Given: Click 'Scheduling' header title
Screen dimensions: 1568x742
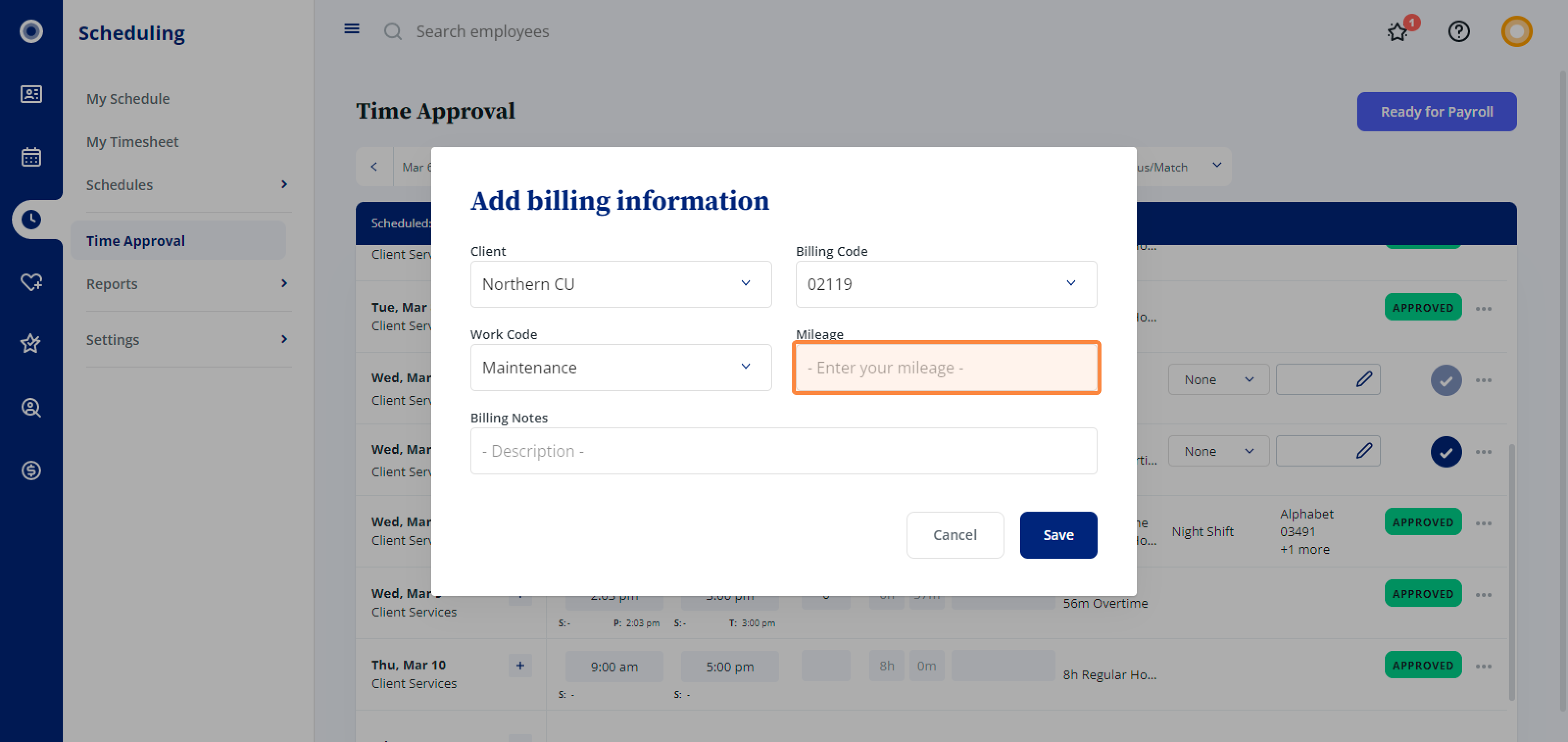Looking at the screenshot, I should coord(131,33).
